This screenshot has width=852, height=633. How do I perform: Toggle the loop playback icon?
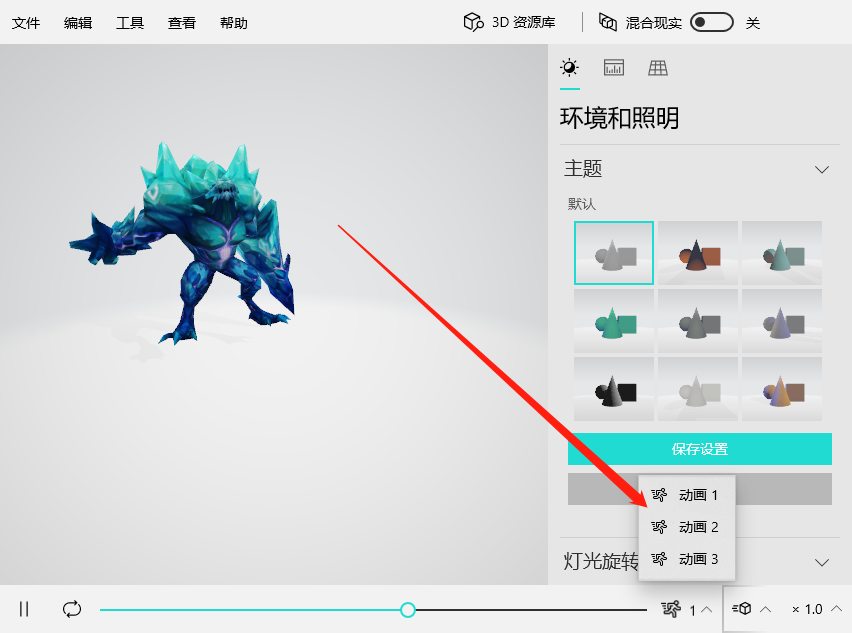click(x=72, y=609)
